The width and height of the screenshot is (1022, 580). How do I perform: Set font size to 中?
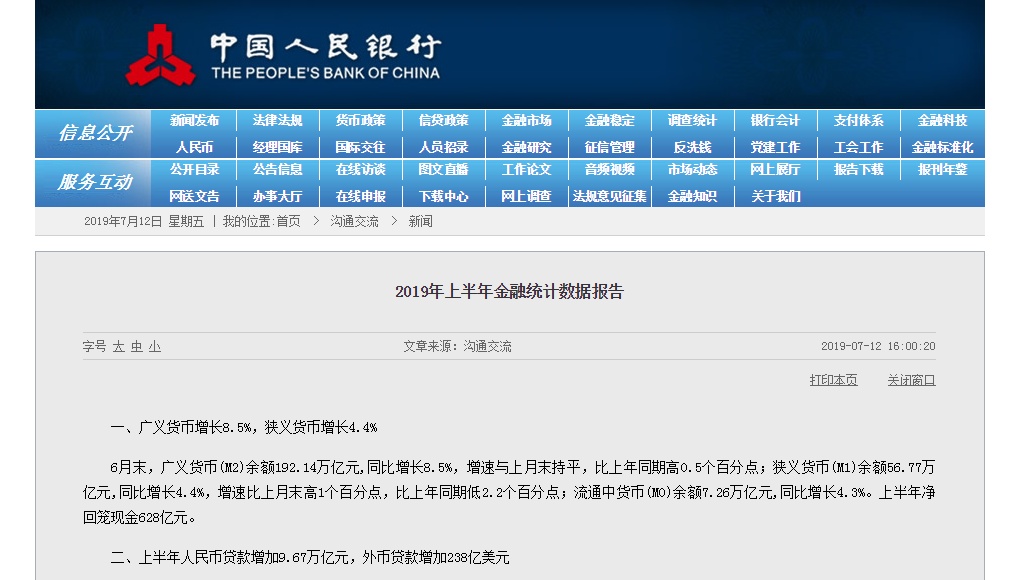pyautogui.click(x=136, y=347)
